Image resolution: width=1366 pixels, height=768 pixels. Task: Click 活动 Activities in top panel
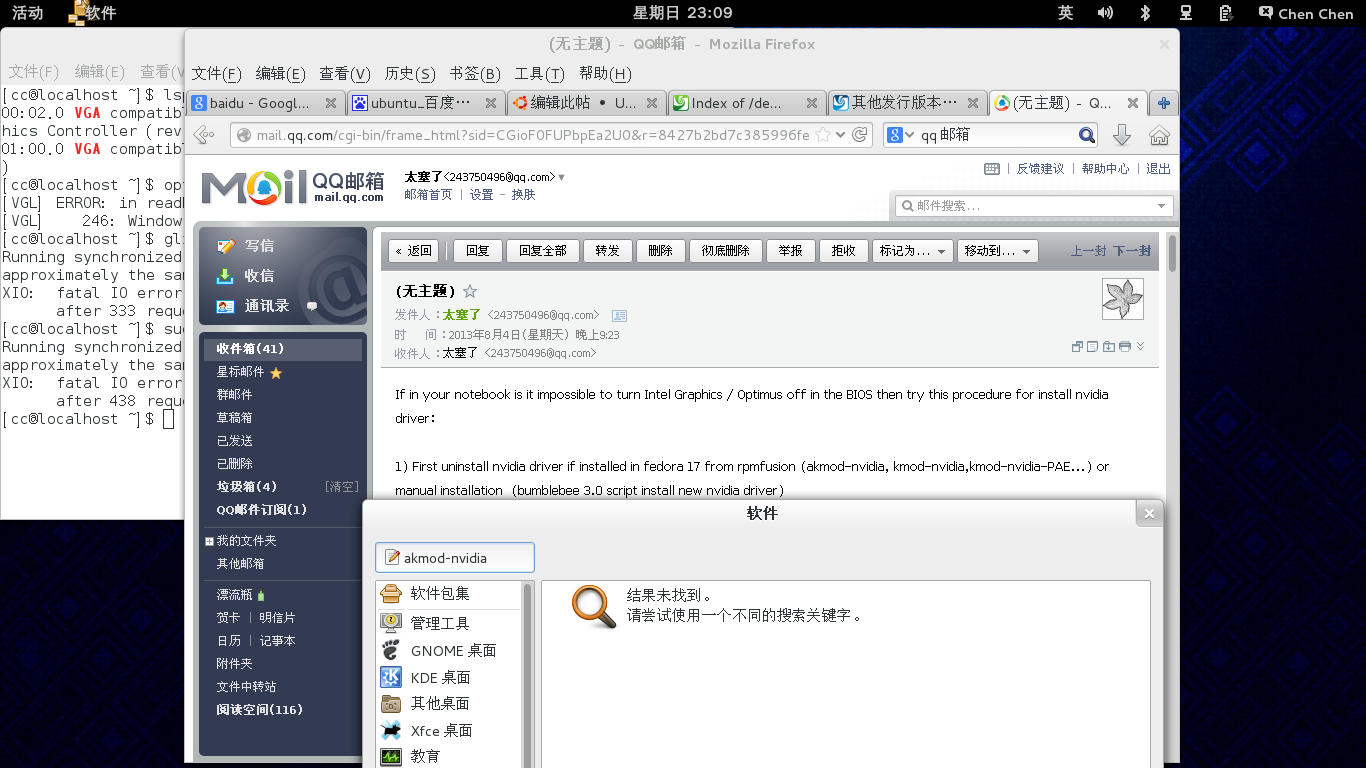[x=27, y=13]
